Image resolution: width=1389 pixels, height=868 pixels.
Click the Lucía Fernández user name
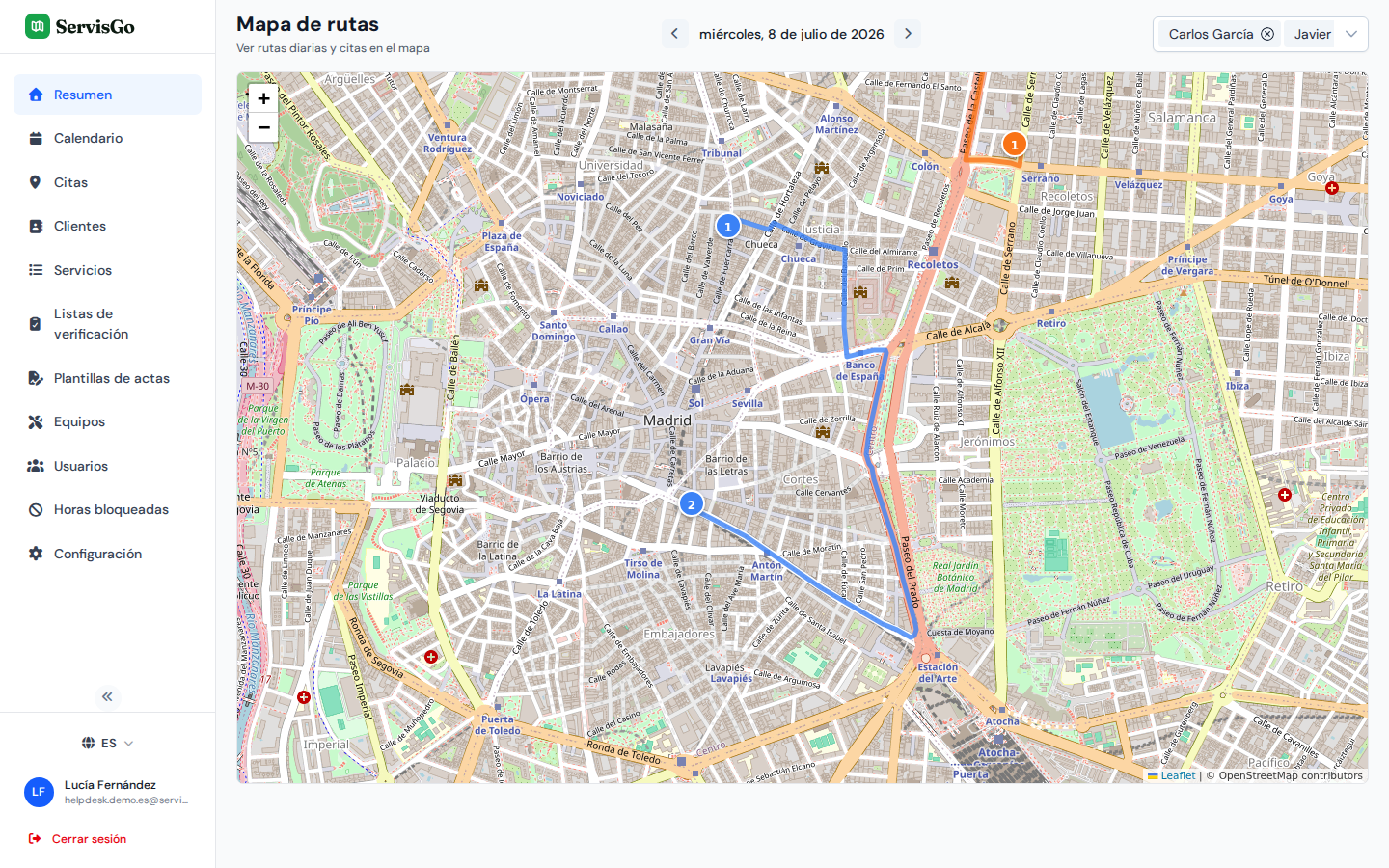[110, 785]
